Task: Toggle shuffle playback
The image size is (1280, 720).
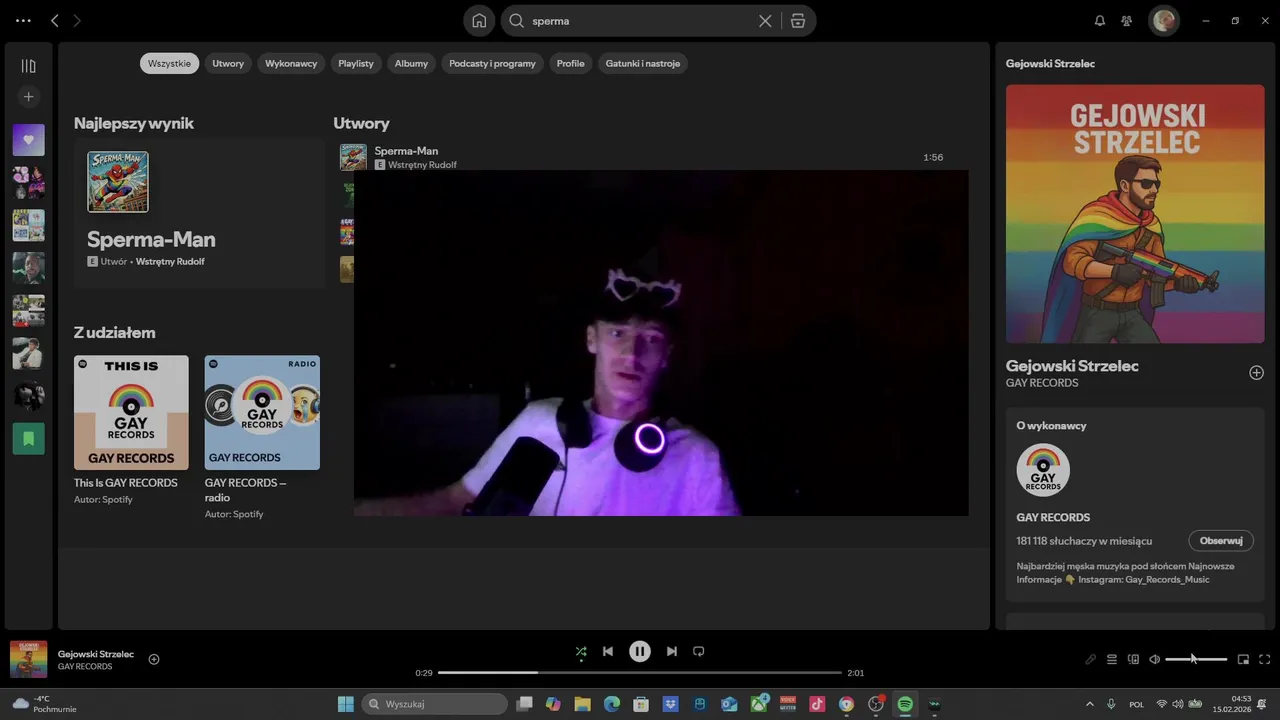Action: (x=581, y=651)
